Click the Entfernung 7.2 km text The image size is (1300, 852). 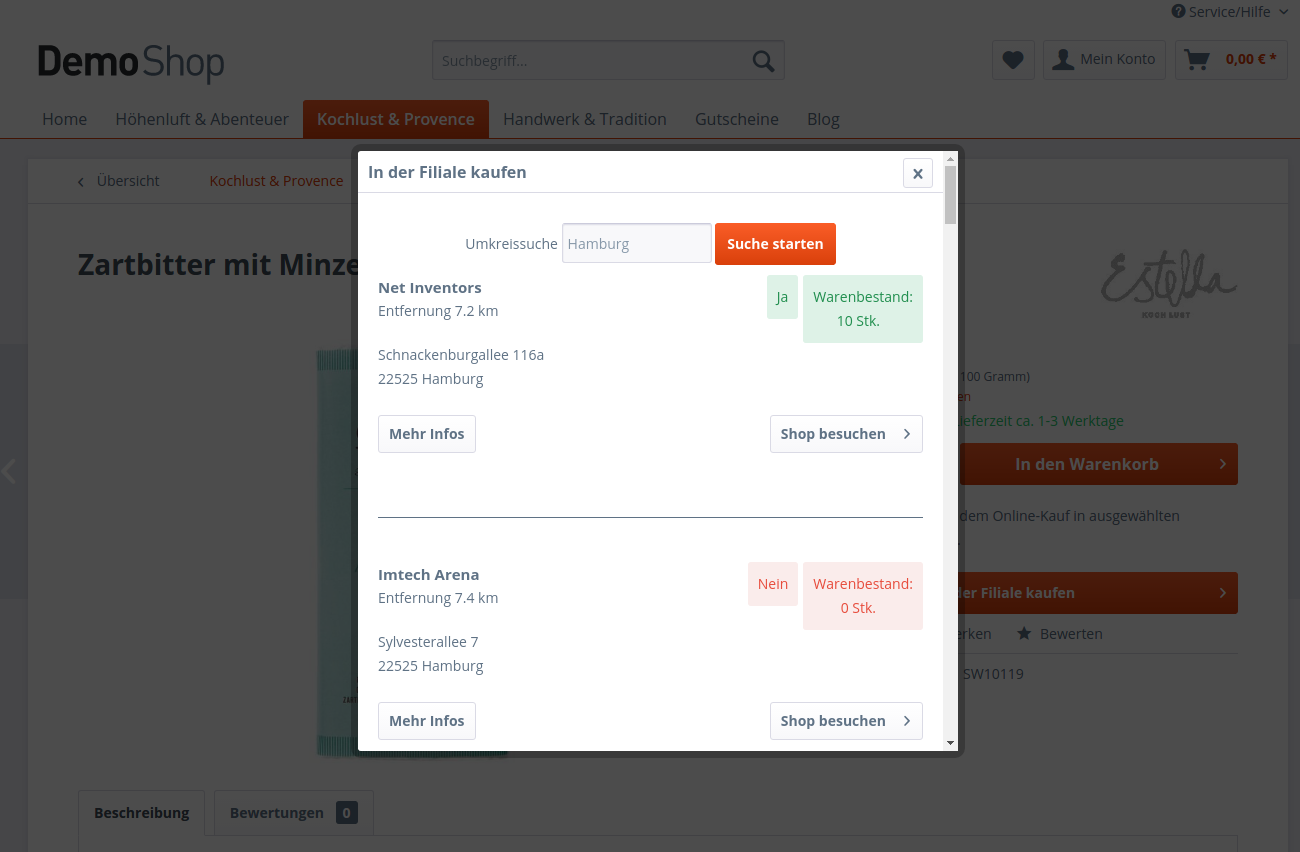[438, 311]
